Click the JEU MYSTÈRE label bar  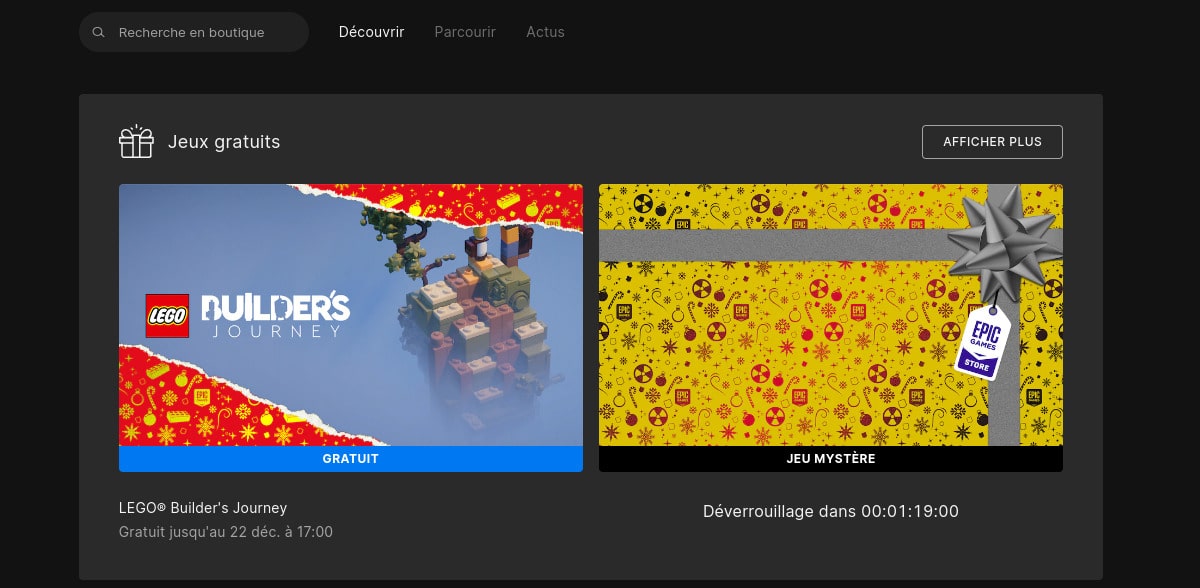click(830, 459)
